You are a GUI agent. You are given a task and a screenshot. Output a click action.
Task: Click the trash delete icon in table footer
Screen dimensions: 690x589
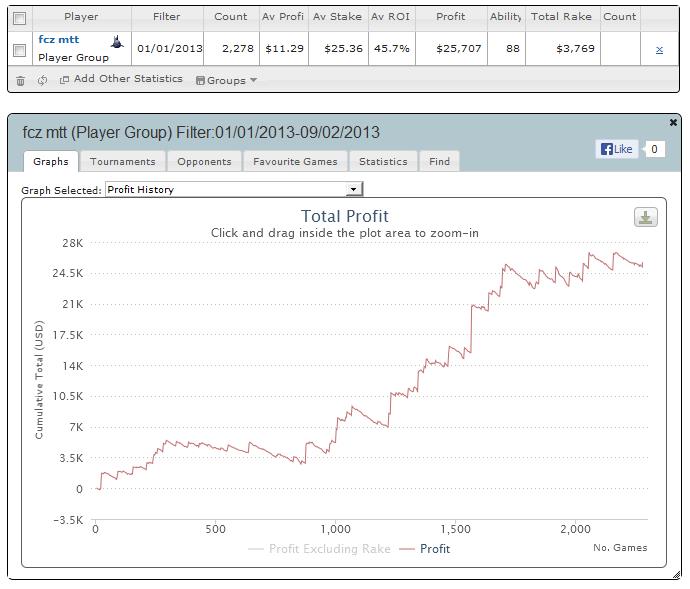click(20, 81)
